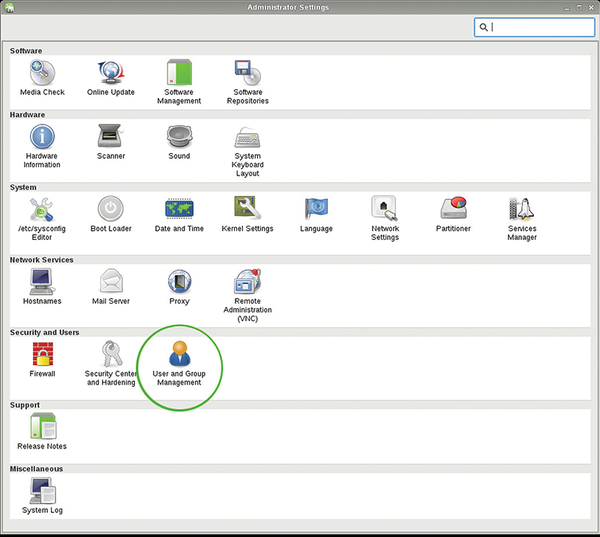Open the Hostnames module
Screen dimensions: 600x537
point(42,287)
